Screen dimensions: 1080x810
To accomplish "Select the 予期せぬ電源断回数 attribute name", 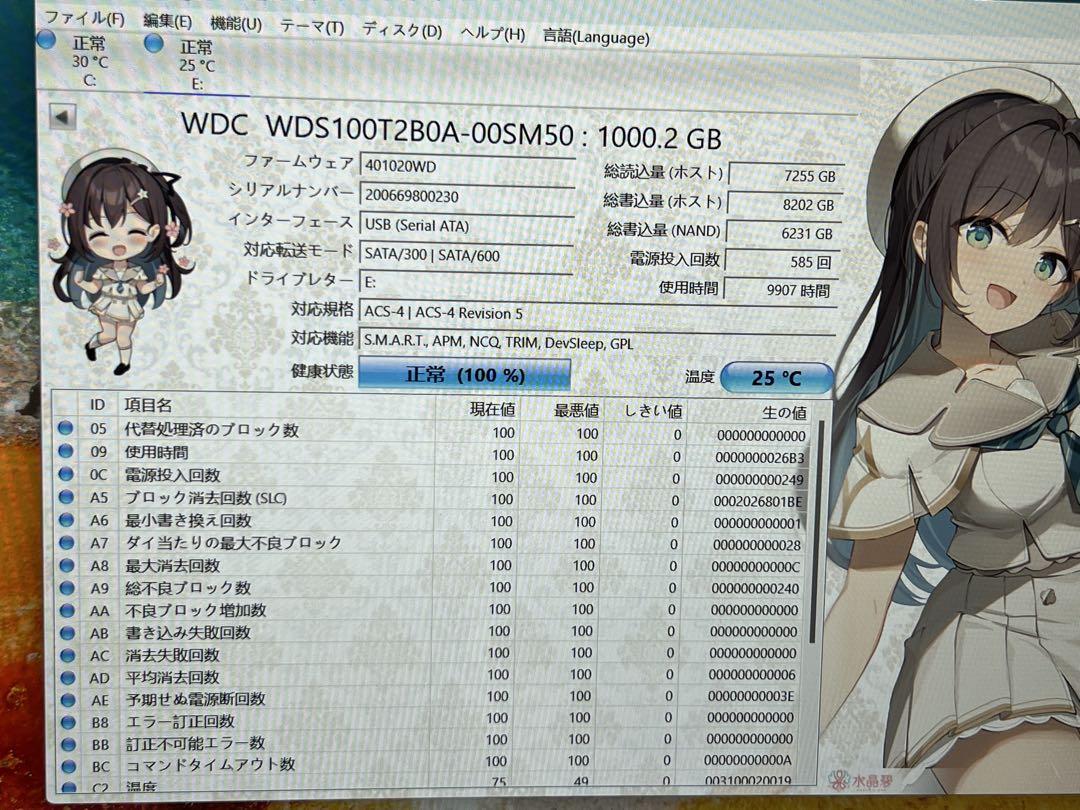I will click(x=196, y=699).
